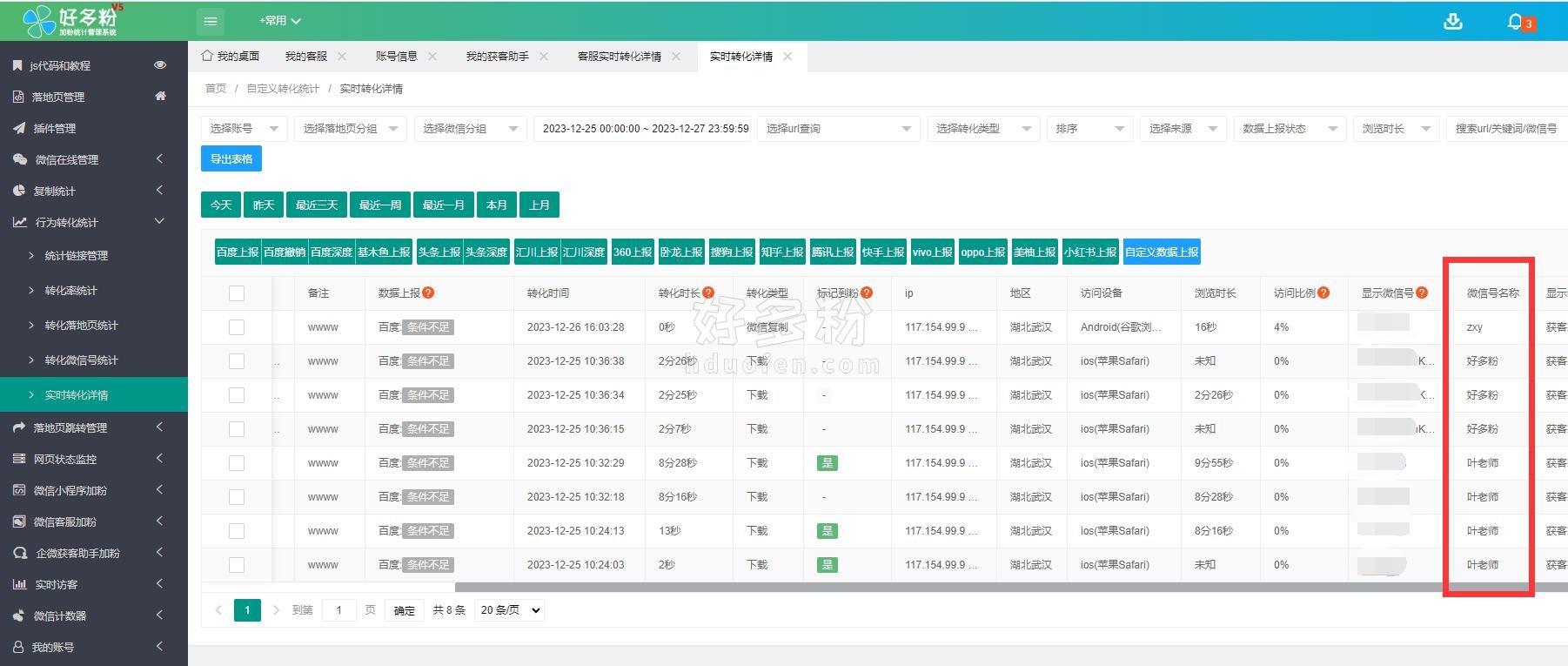Click the download icon in header
Screen dimensions: 1568x666
[x=1453, y=21]
